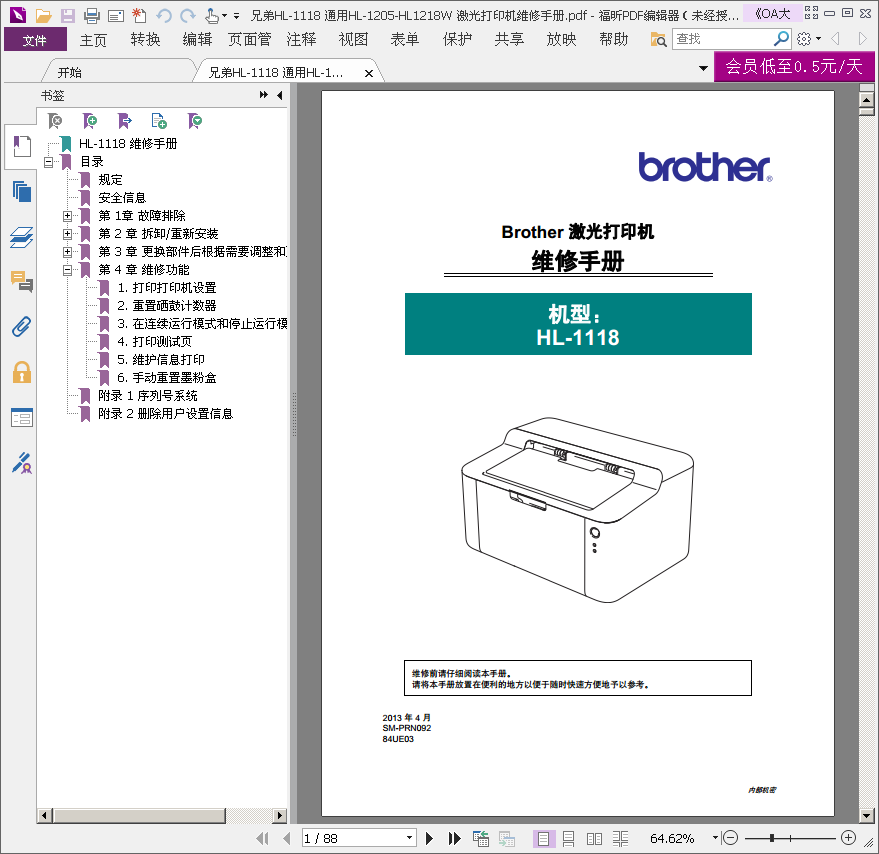Close the 兄弟HL-1118 document tab

click(369, 73)
